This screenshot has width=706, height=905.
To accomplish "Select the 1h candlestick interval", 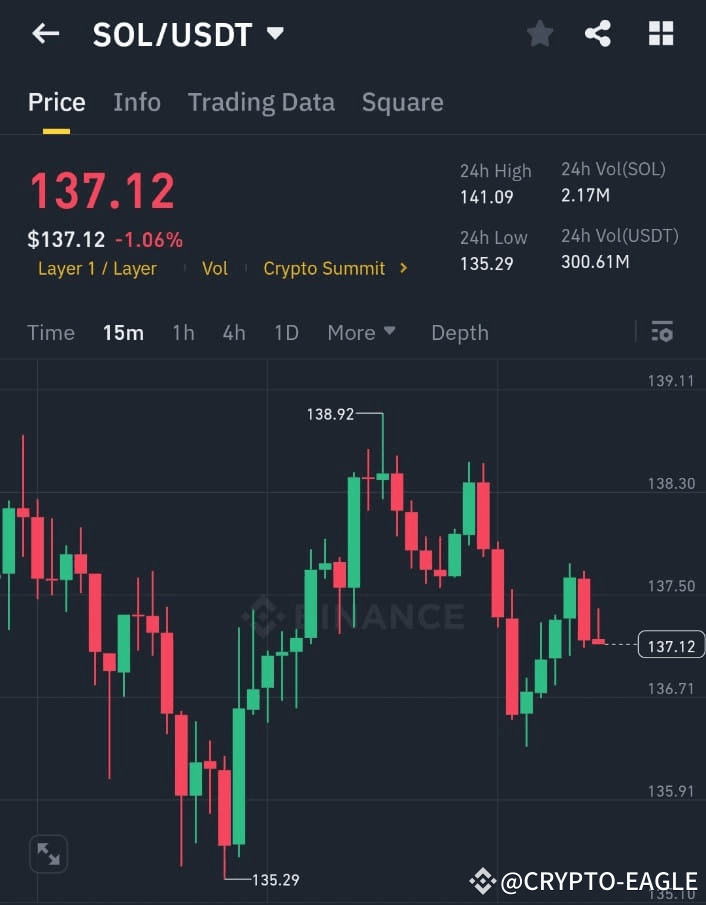I will tap(183, 332).
